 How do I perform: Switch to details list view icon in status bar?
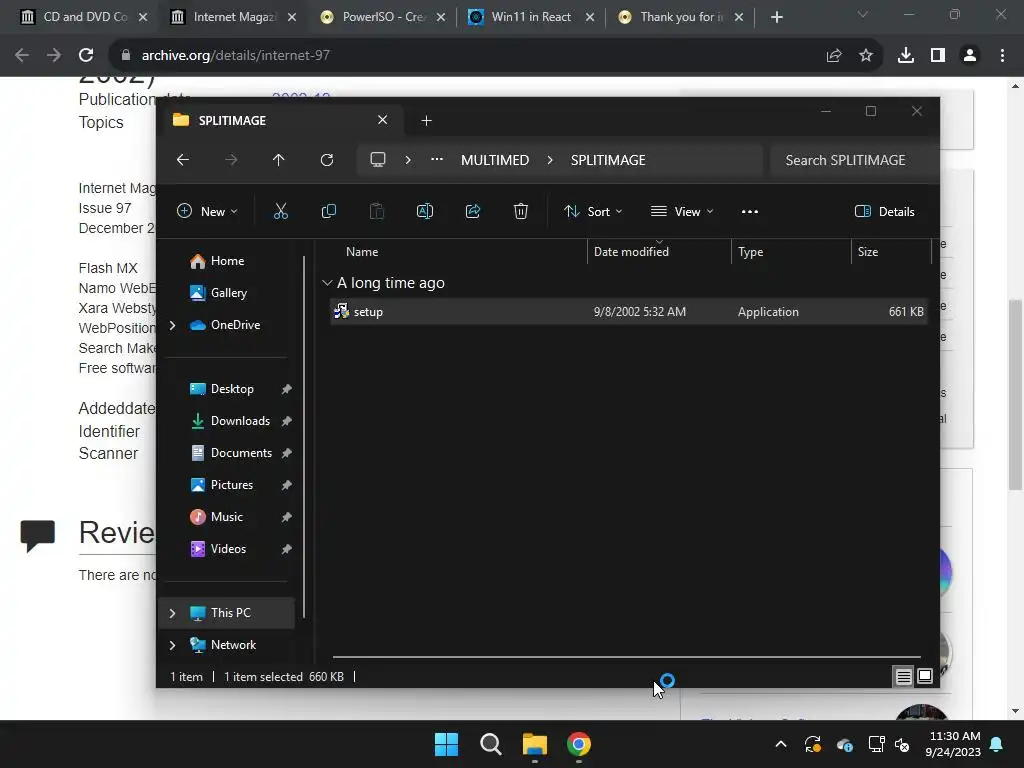coord(903,677)
